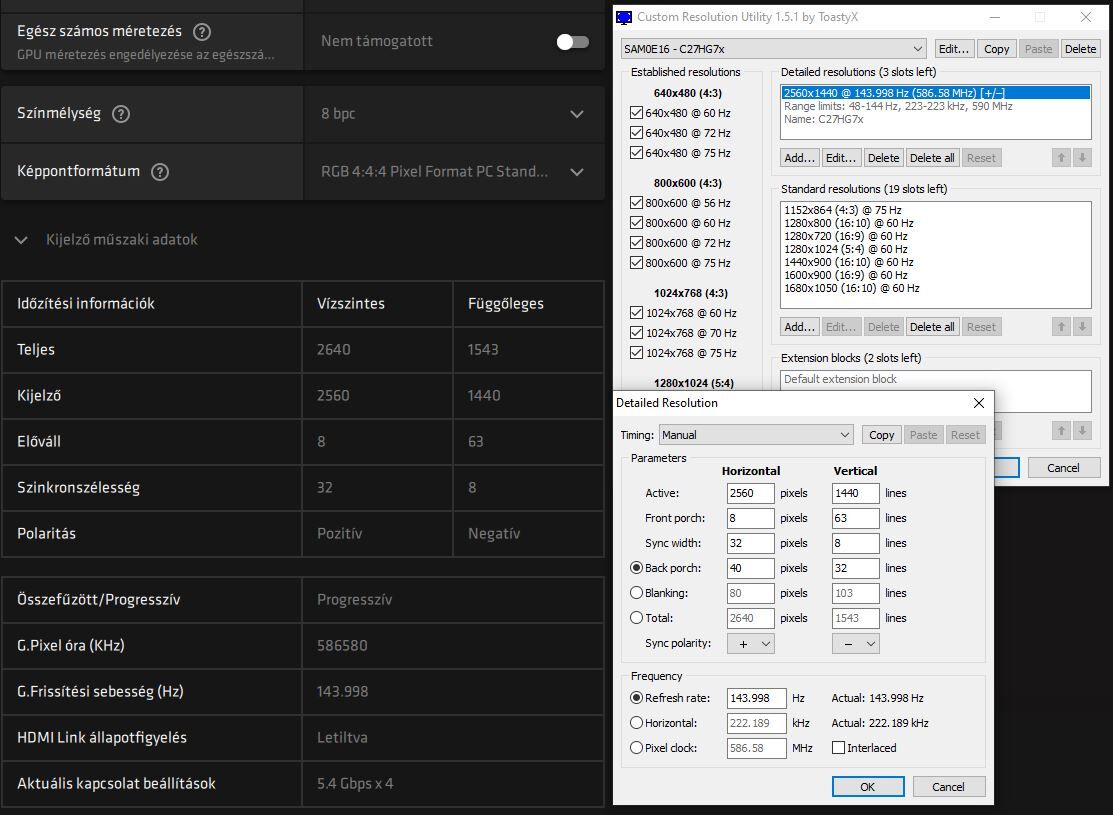Click down arrow in Standard resolutions section

pyautogui.click(x=1082, y=327)
